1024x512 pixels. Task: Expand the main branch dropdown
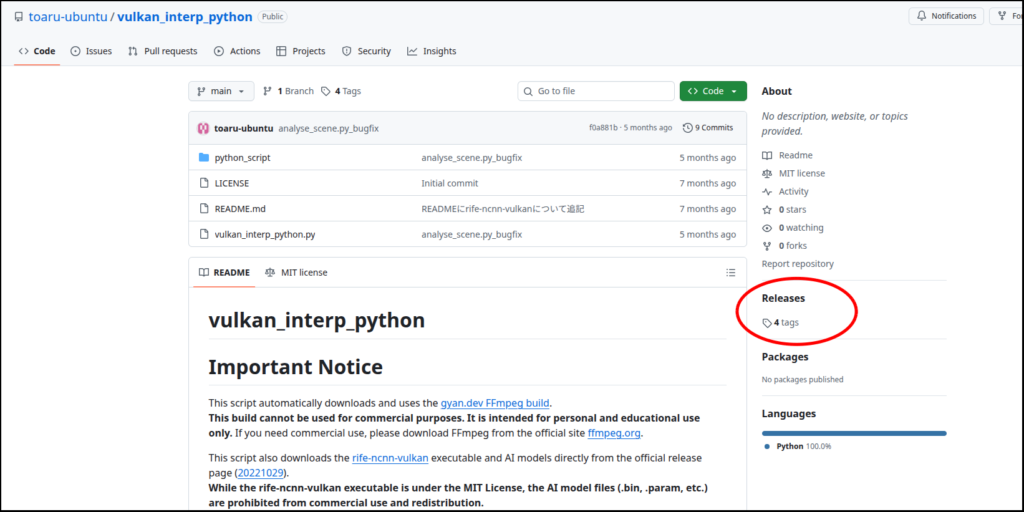(x=221, y=91)
